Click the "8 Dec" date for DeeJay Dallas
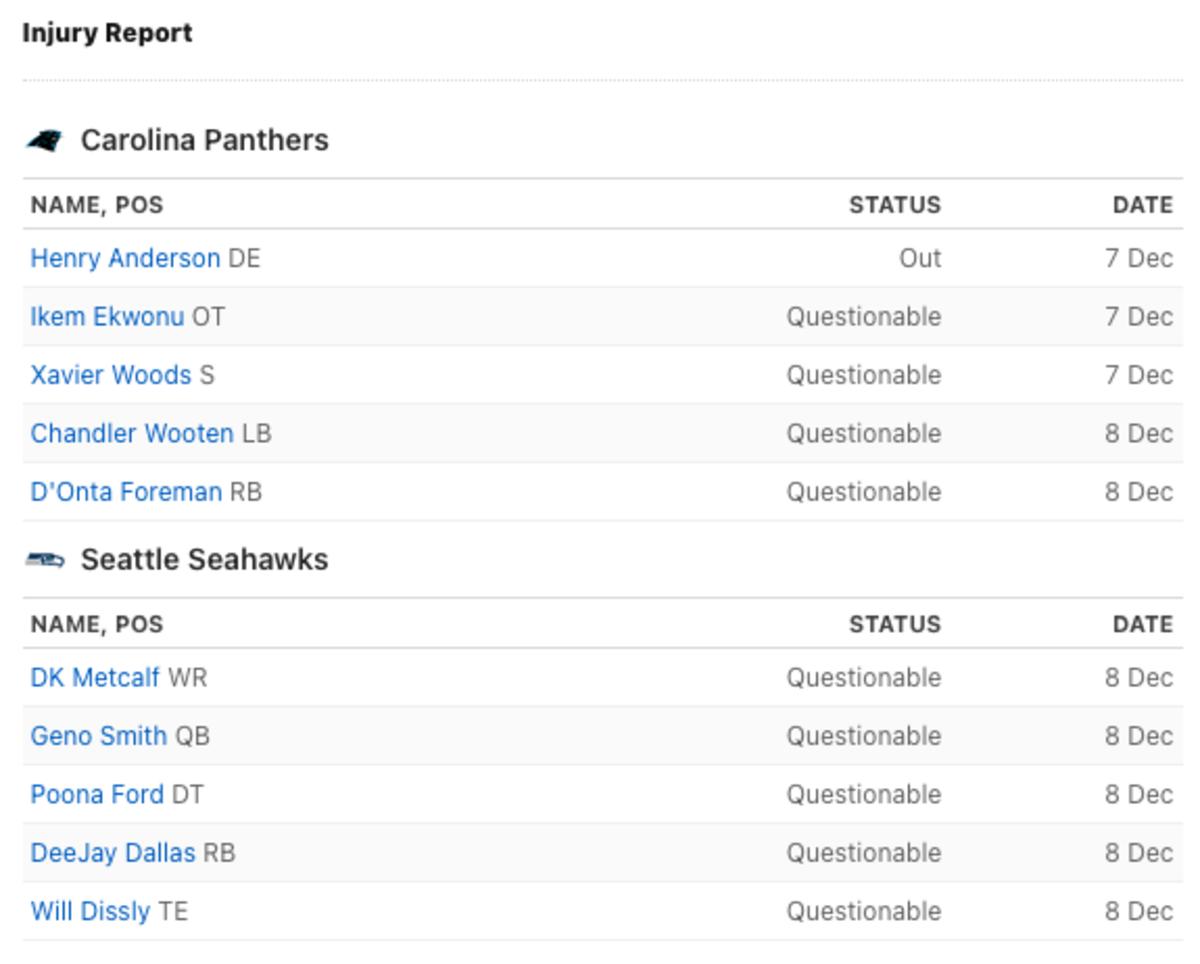 pyautogui.click(x=1138, y=853)
